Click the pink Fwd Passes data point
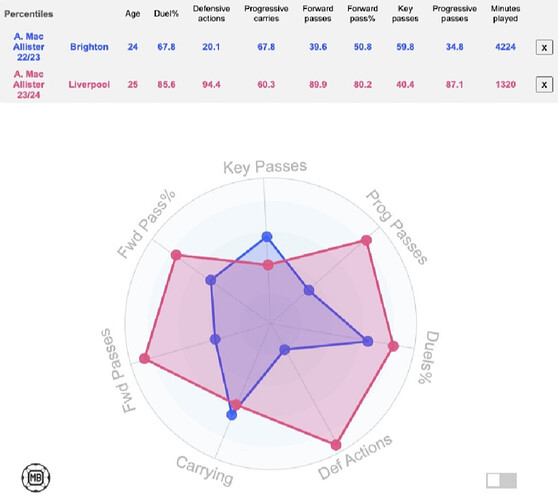Viewport: 558px width, 500px height. tap(144, 358)
